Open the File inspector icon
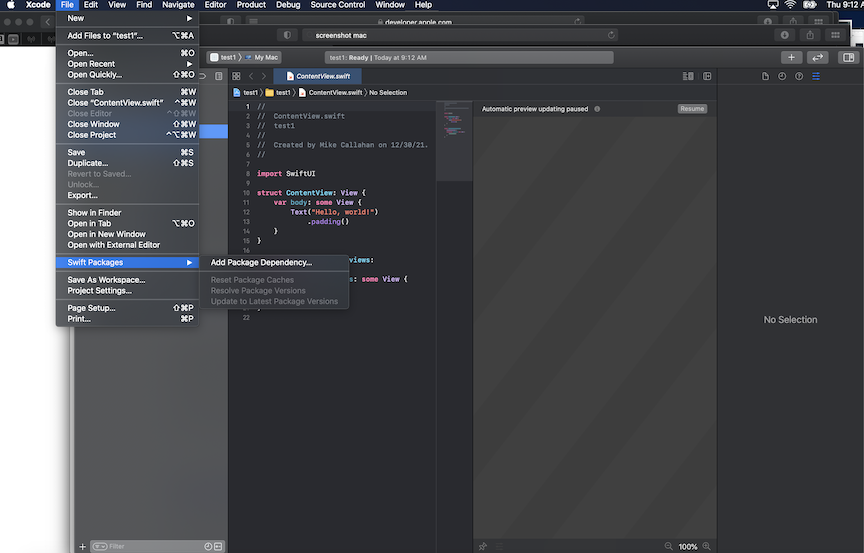 pyautogui.click(x=765, y=76)
